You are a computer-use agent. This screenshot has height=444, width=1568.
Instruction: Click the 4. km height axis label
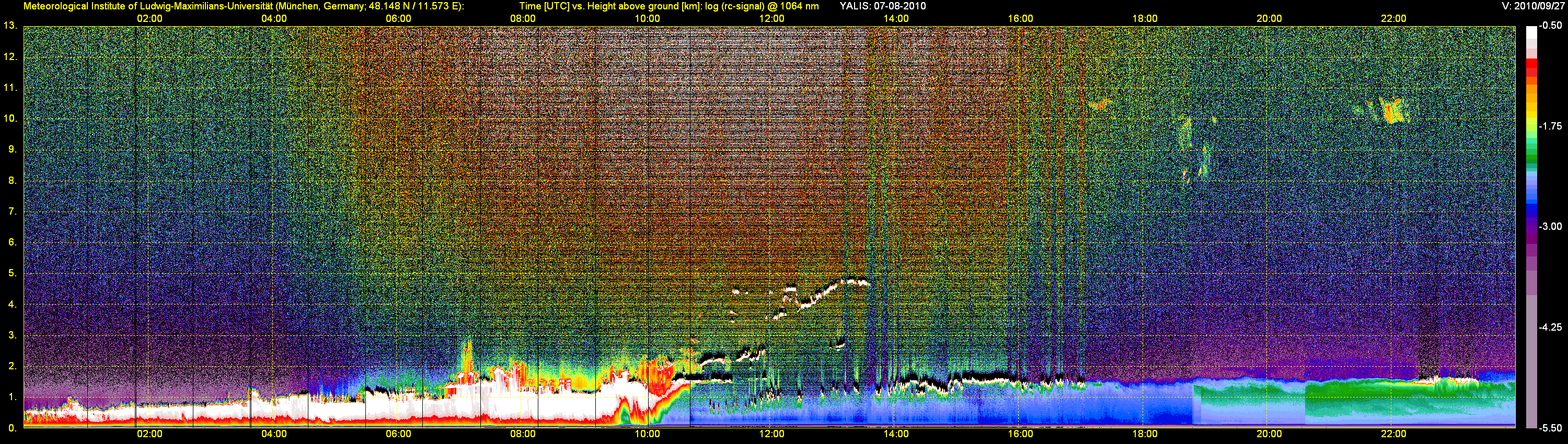(x=12, y=304)
